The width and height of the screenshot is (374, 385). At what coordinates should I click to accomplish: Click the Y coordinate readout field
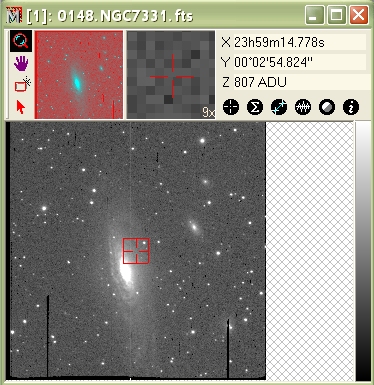[x=300, y=62]
